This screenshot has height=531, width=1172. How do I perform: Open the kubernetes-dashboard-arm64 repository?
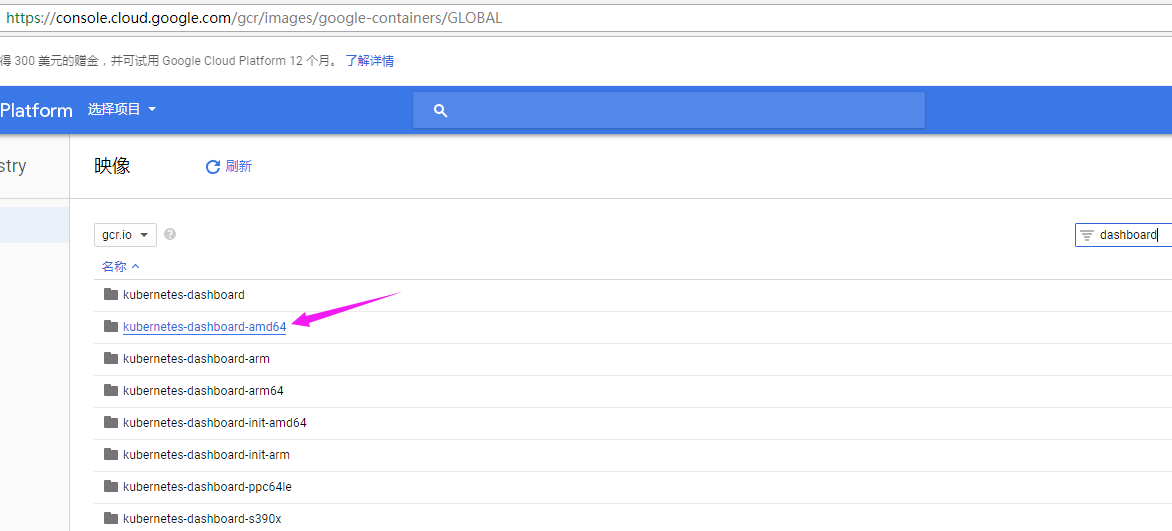click(203, 390)
